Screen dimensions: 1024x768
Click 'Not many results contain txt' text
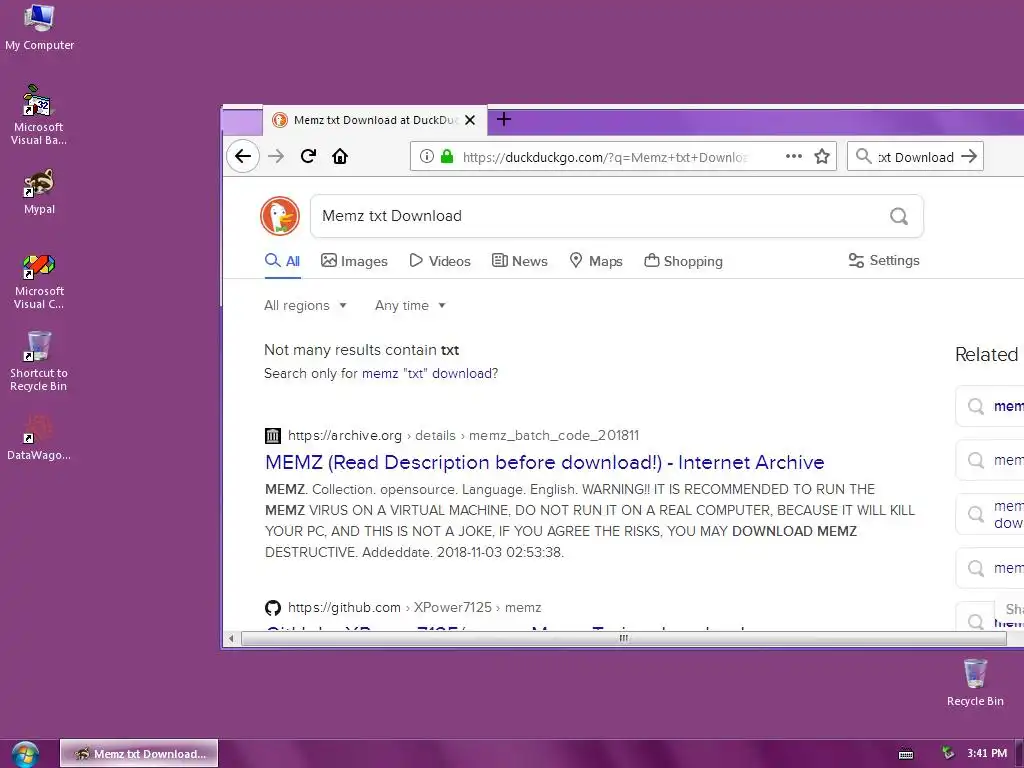[361, 350]
